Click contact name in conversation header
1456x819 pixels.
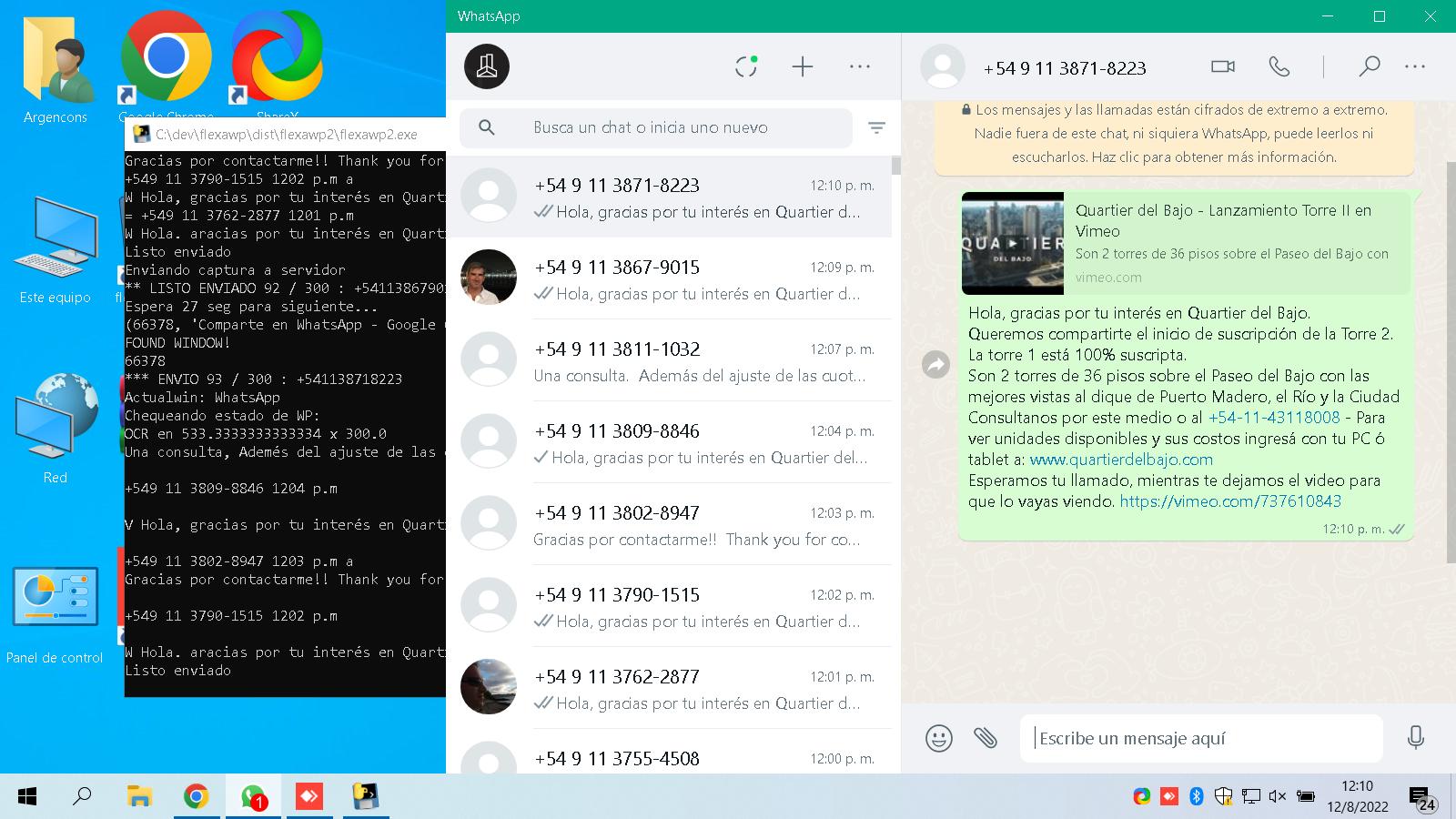(1065, 68)
